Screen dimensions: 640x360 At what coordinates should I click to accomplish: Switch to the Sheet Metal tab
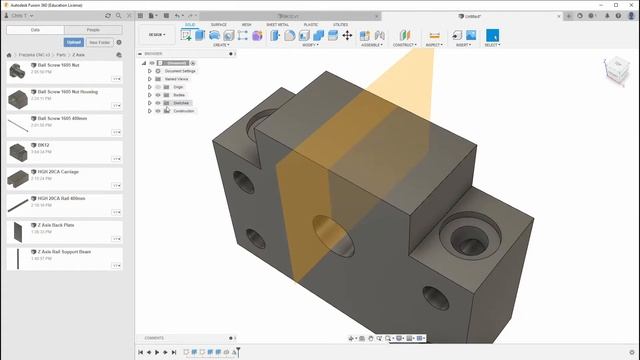tap(278, 24)
